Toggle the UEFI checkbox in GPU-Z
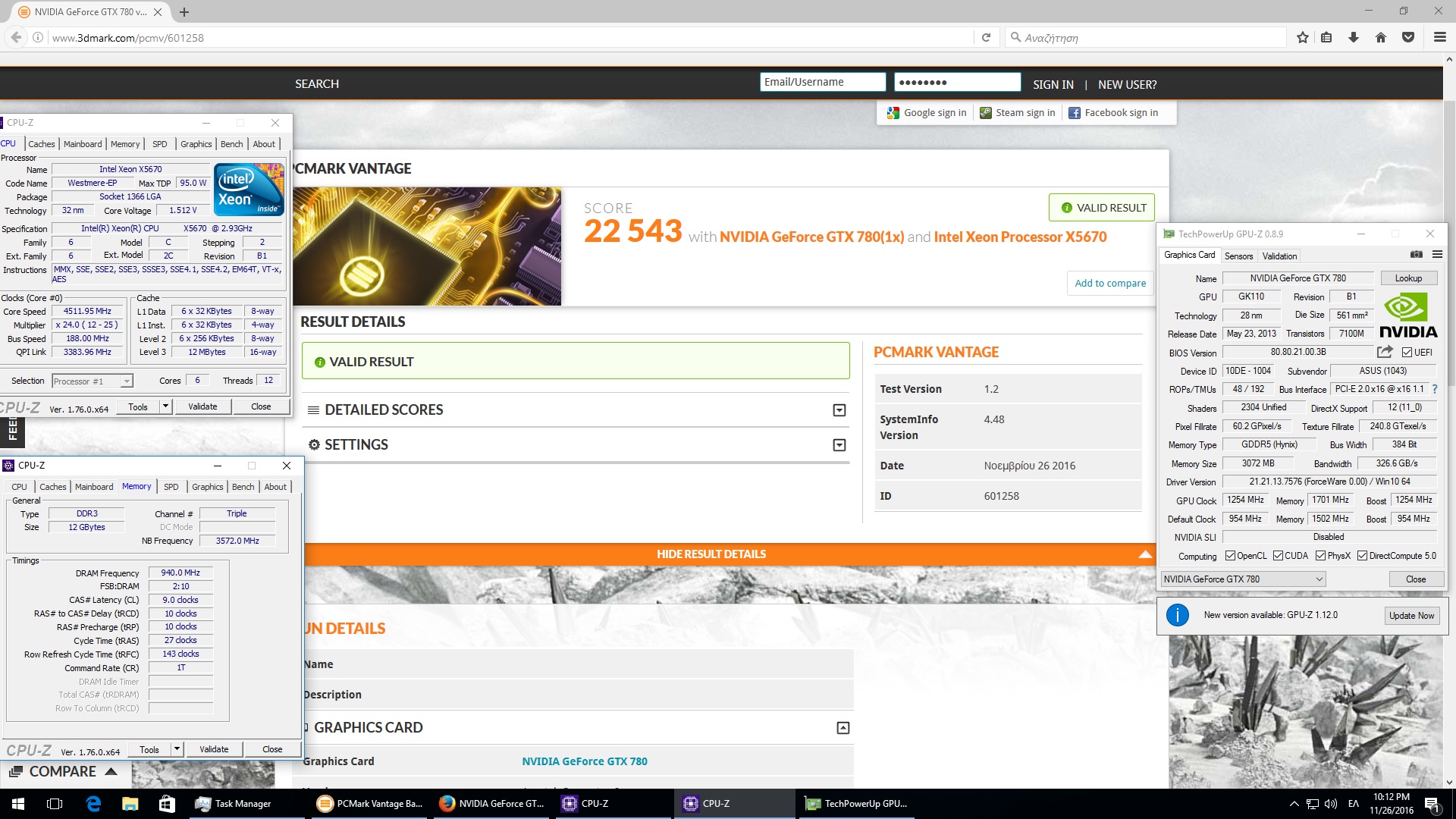This screenshot has width=1456, height=819. (1407, 353)
